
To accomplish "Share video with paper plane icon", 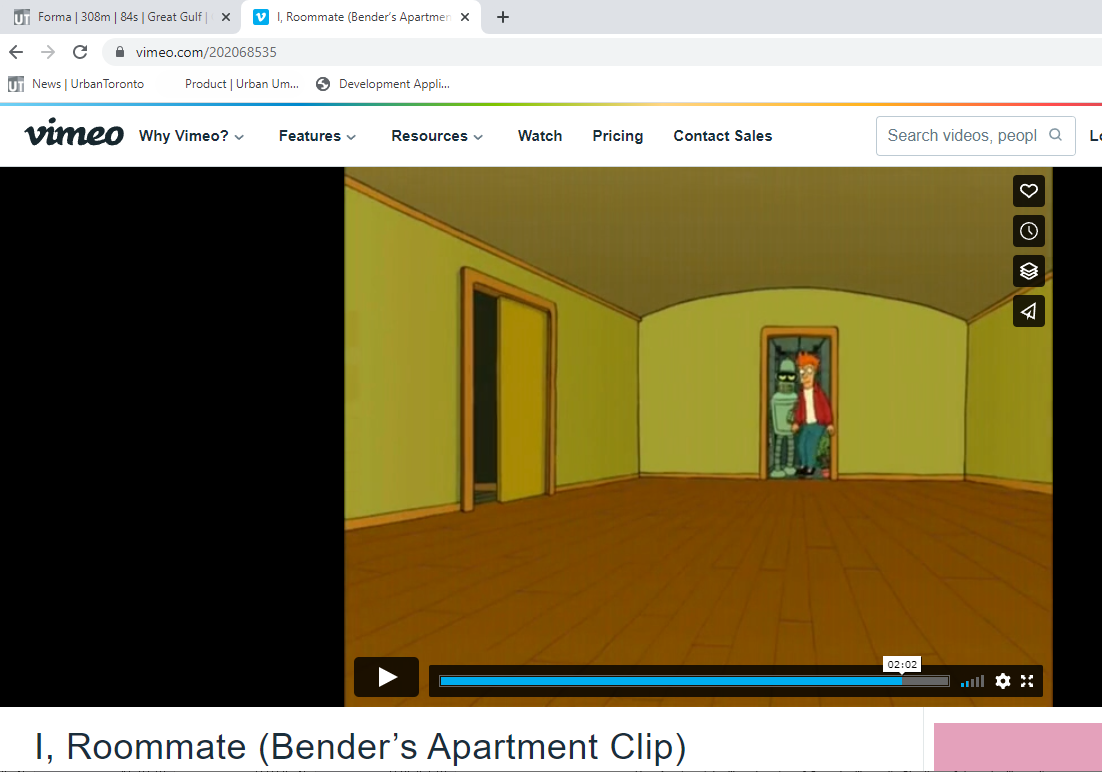I will [x=1028, y=311].
